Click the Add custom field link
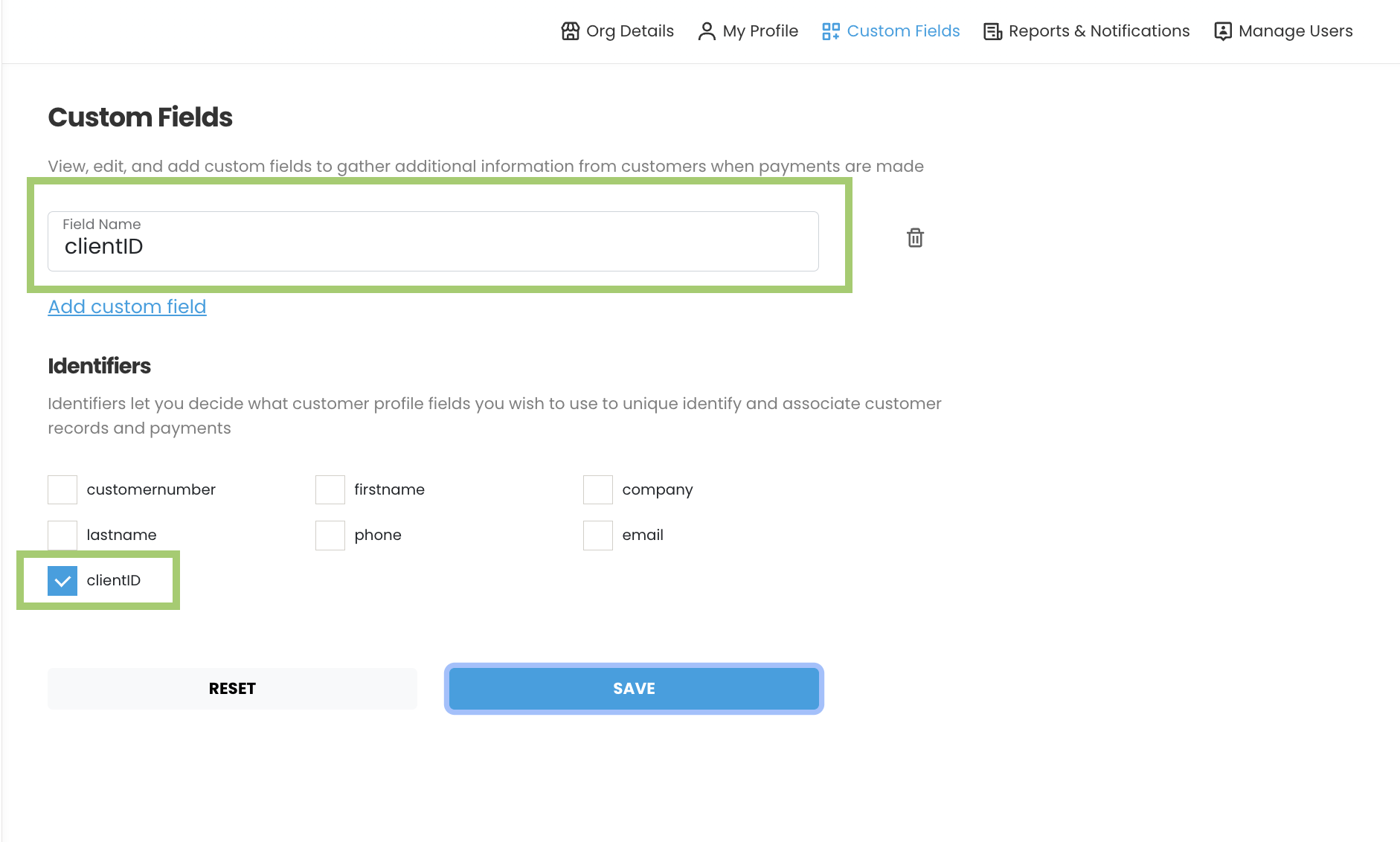1400x842 pixels. [x=126, y=306]
